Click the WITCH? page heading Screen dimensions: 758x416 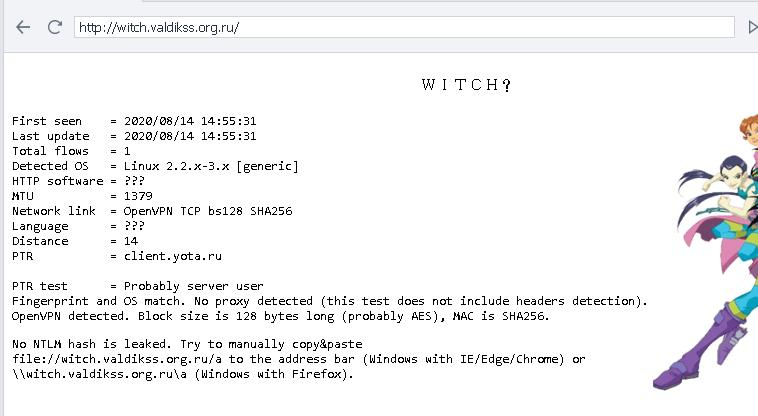[466, 85]
